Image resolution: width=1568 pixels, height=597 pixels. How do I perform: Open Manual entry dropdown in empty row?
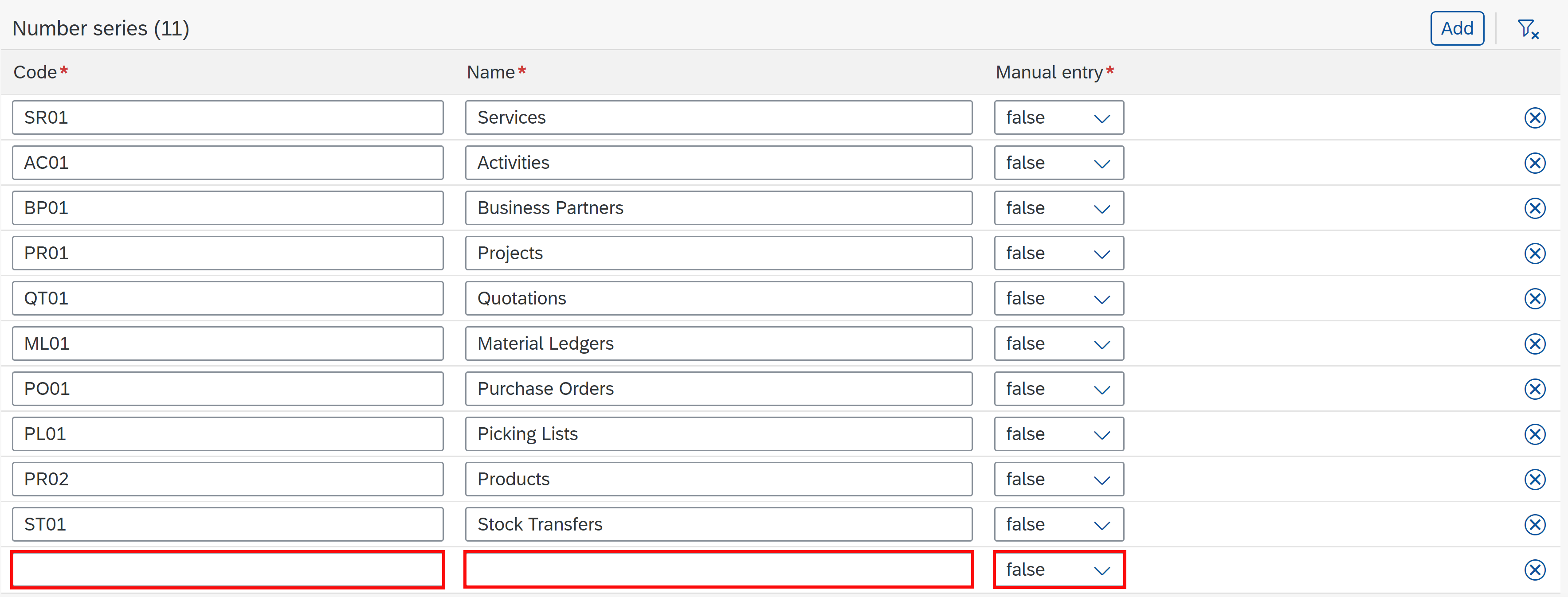click(1058, 570)
